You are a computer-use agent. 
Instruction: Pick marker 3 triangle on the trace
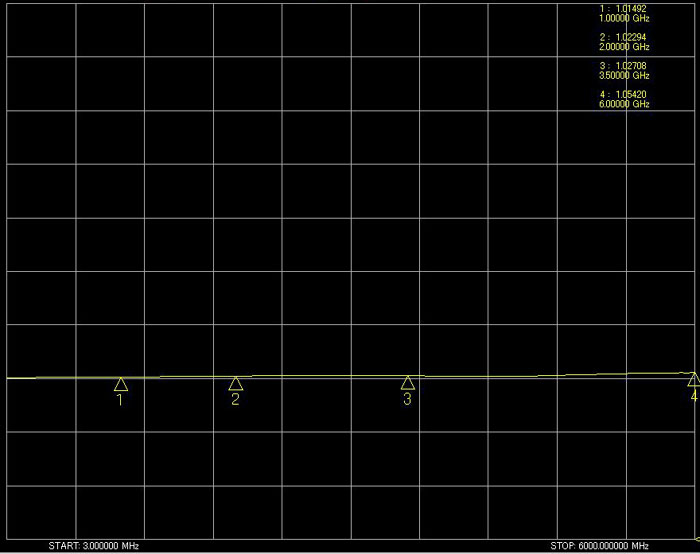tap(407, 383)
